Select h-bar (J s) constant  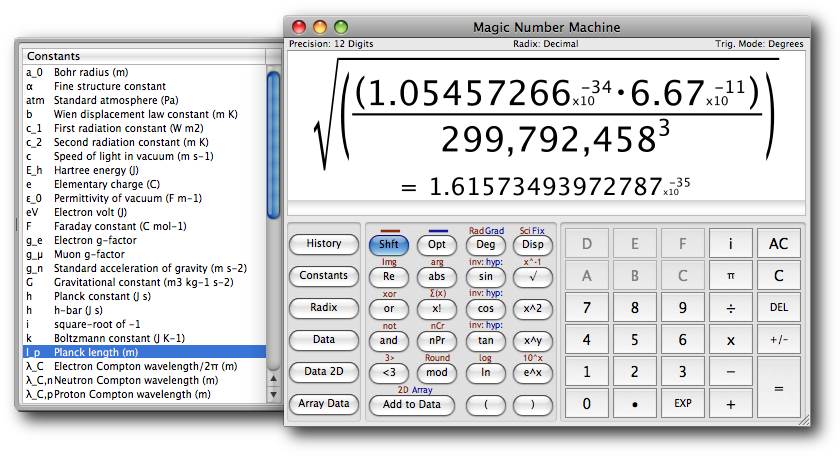[144, 310]
